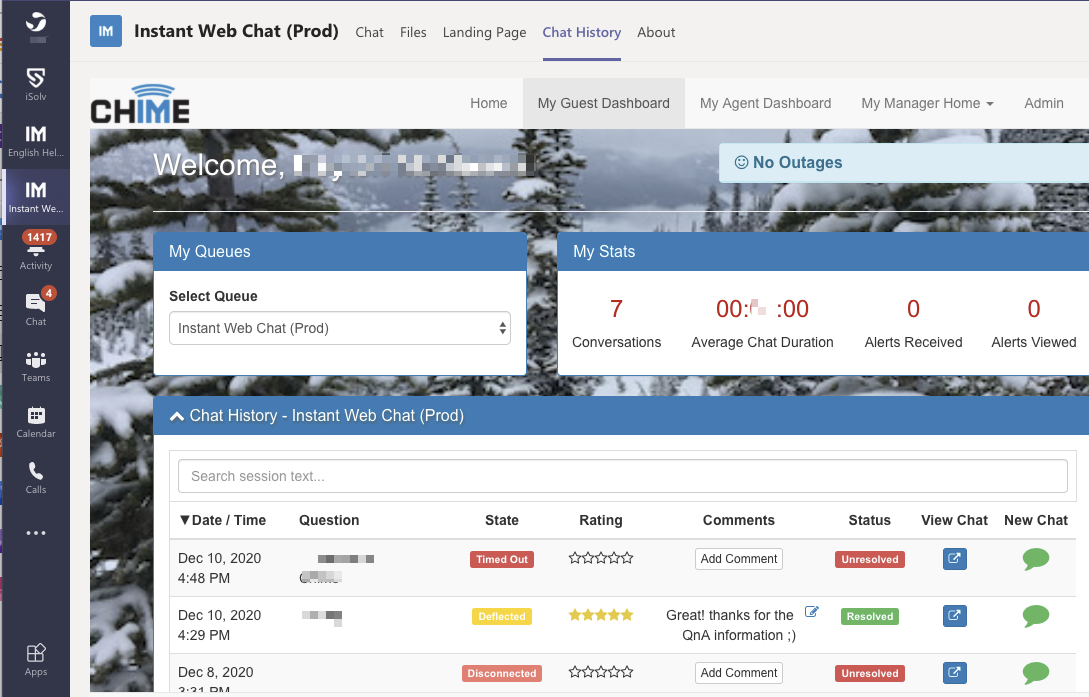Screen dimensions: 1089x697
Task: Start new chat from 4:48 PM row
Action: pyautogui.click(x=1036, y=559)
